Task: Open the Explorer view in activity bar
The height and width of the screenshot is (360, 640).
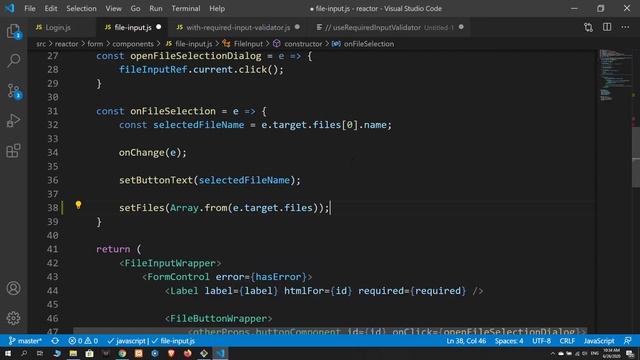Action: click(13, 31)
